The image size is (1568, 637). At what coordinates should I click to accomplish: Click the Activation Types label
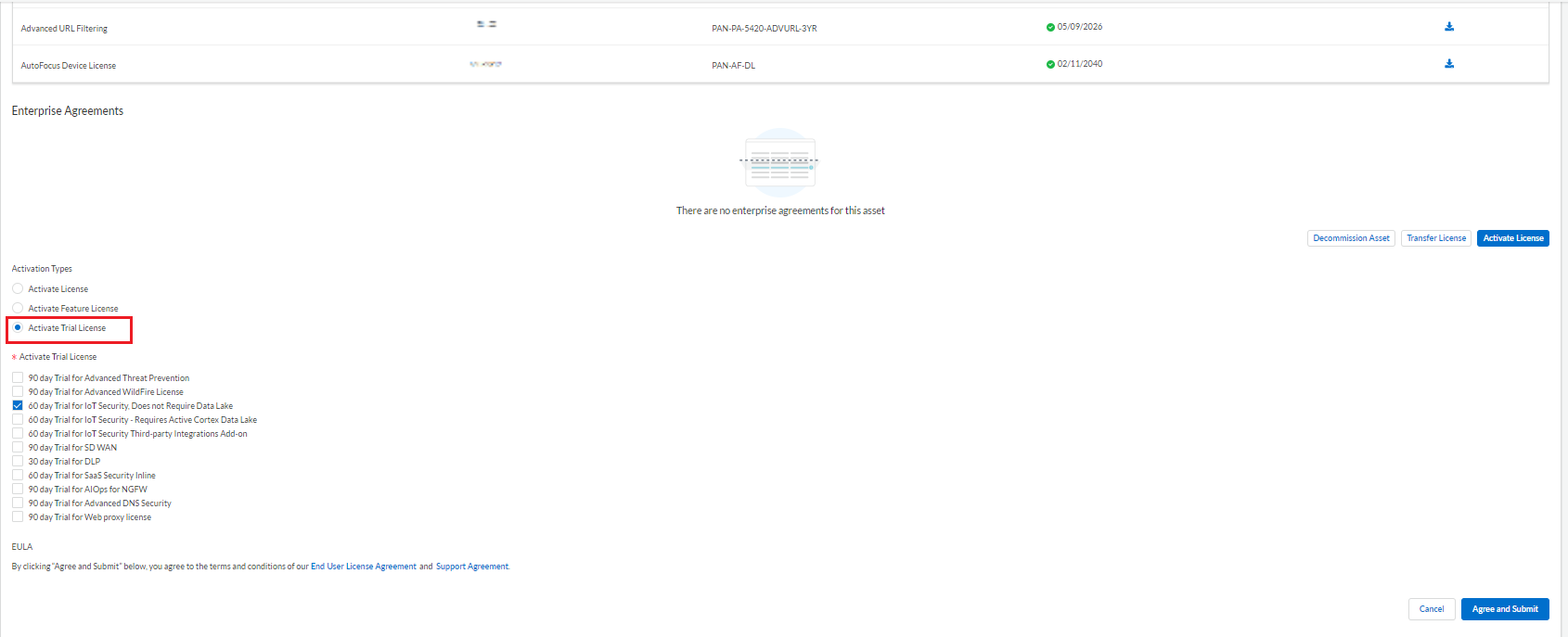(x=42, y=269)
